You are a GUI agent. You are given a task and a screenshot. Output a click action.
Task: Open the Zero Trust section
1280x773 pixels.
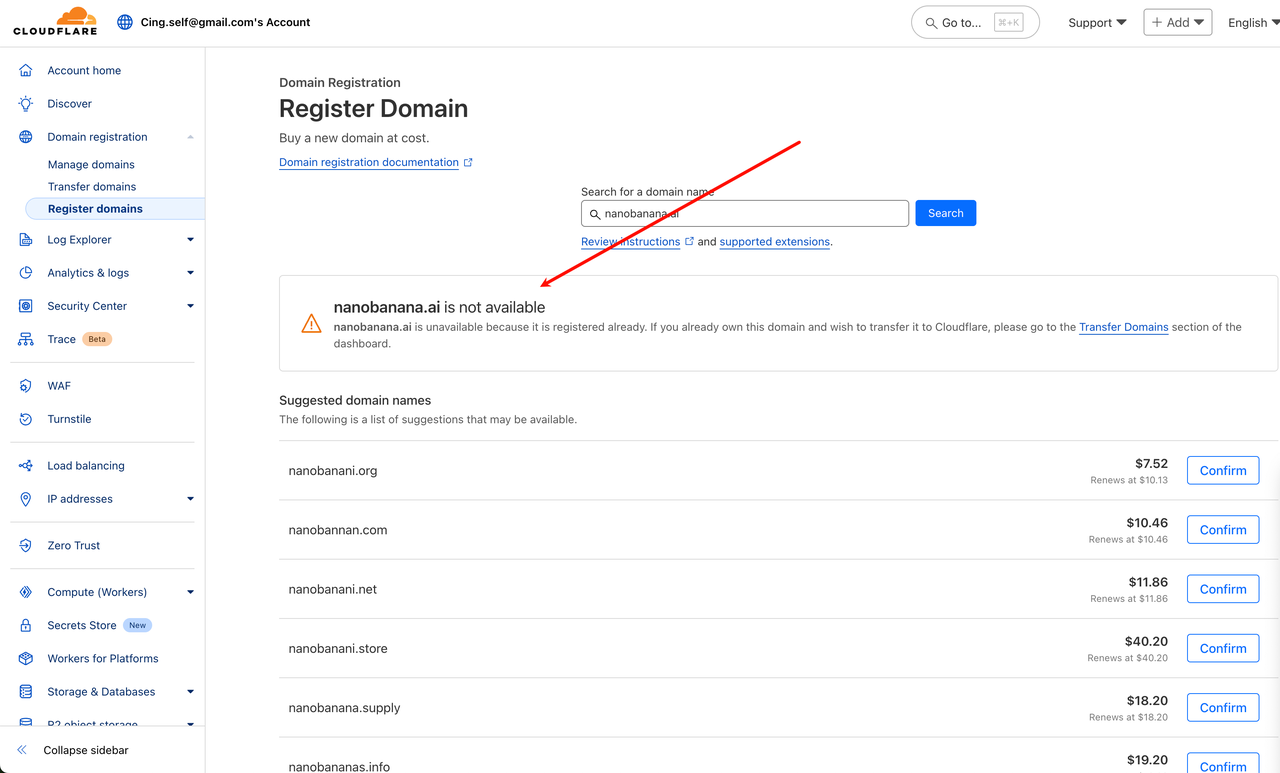(74, 546)
